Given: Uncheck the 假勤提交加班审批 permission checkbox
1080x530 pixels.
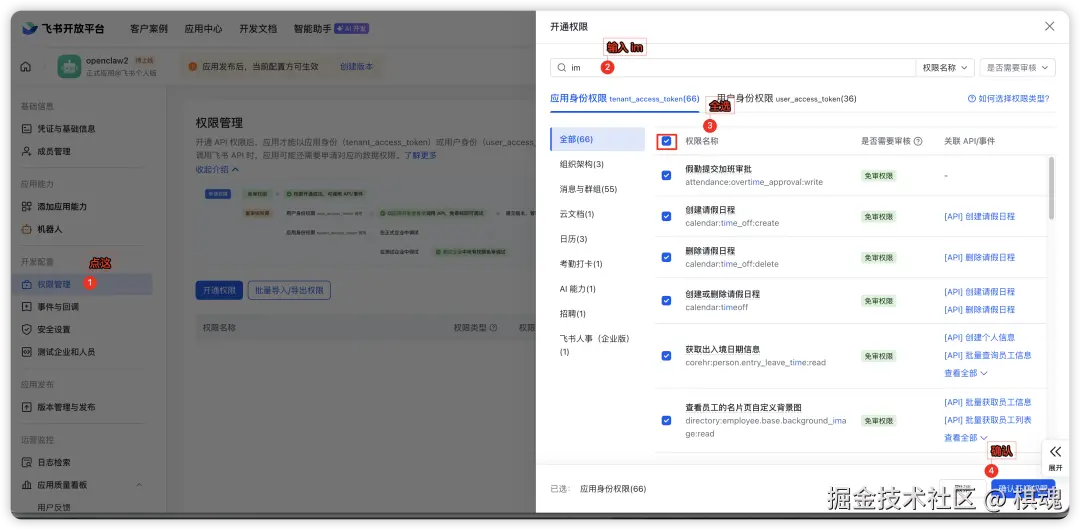Looking at the screenshot, I should coord(666,176).
